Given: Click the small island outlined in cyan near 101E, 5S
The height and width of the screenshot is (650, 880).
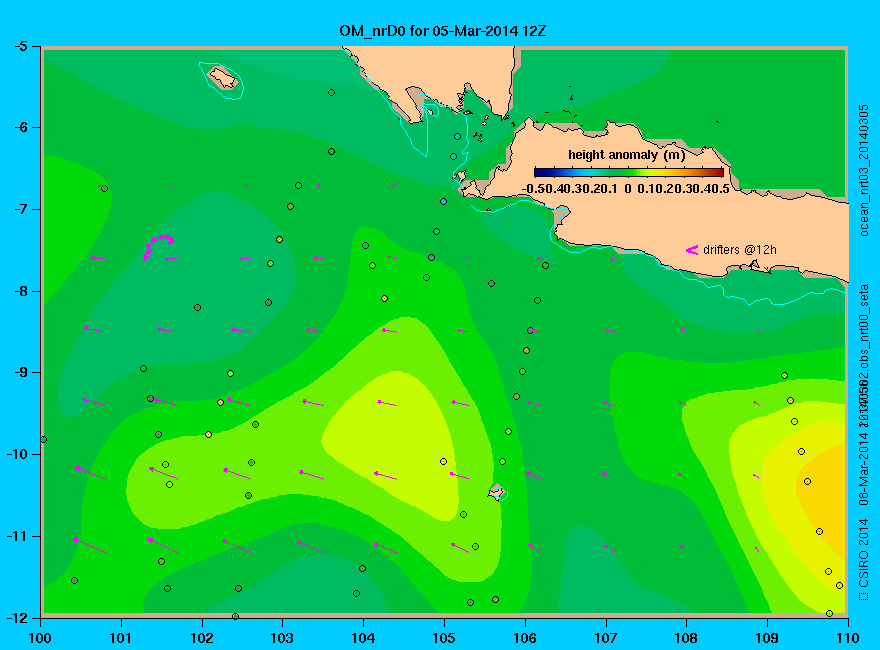Looking at the screenshot, I should (x=222, y=78).
